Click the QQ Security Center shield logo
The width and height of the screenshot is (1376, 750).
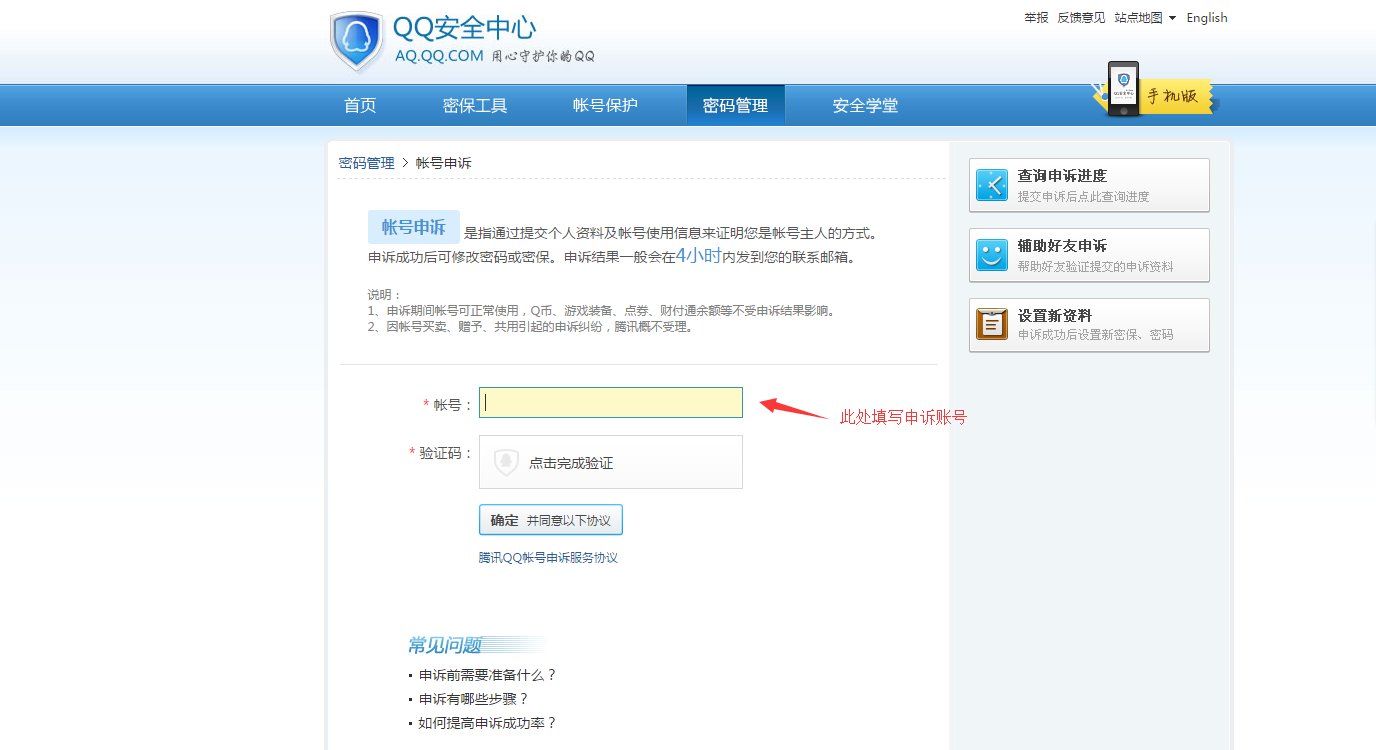[x=357, y=42]
